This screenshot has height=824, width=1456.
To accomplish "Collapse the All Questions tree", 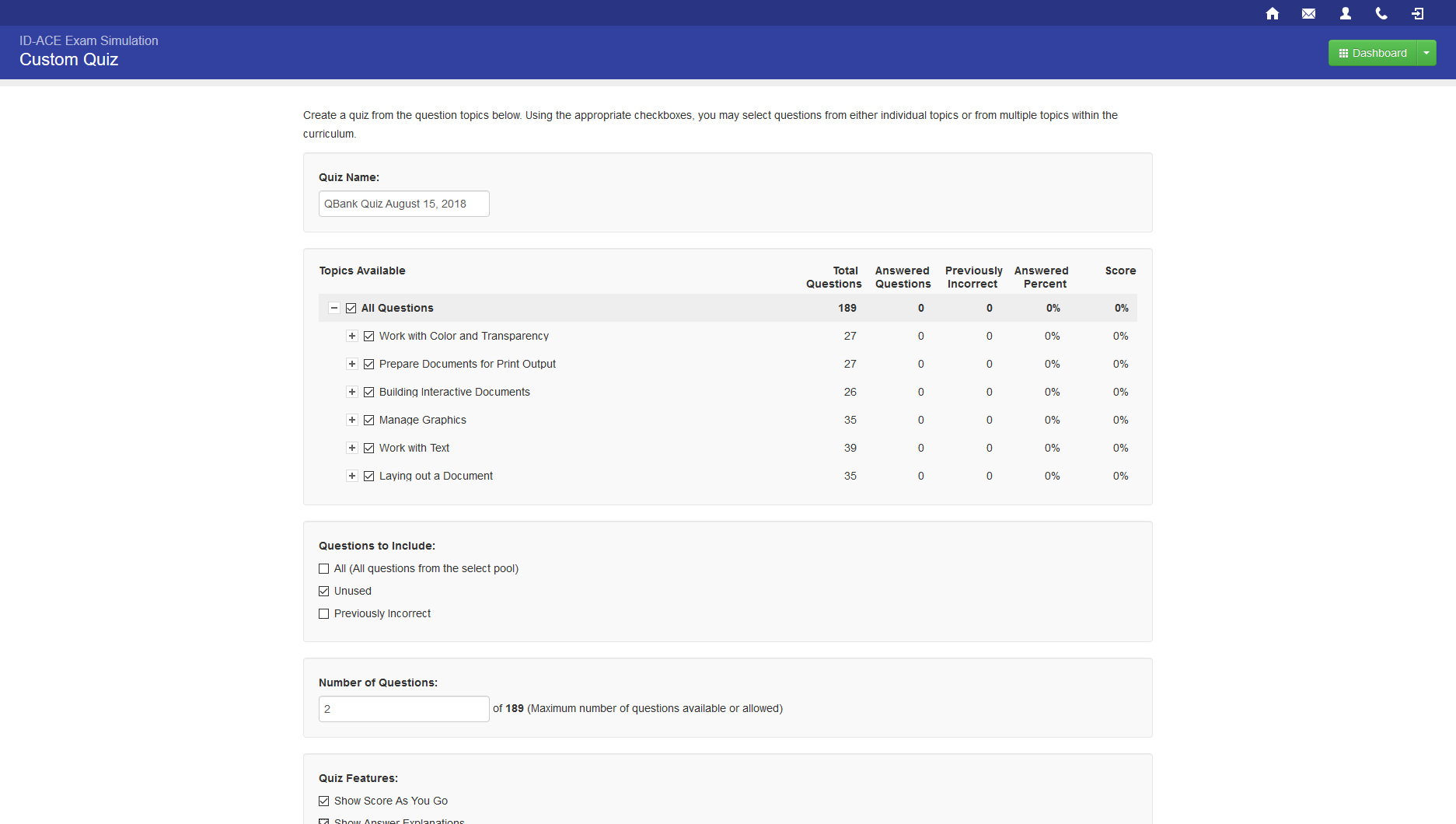I will pyautogui.click(x=334, y=308).
